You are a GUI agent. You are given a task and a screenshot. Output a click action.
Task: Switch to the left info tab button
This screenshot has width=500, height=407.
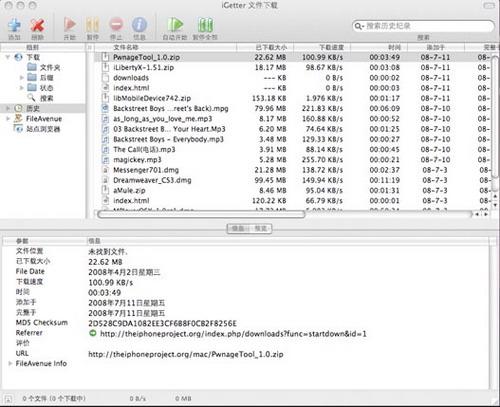(238, 229)
